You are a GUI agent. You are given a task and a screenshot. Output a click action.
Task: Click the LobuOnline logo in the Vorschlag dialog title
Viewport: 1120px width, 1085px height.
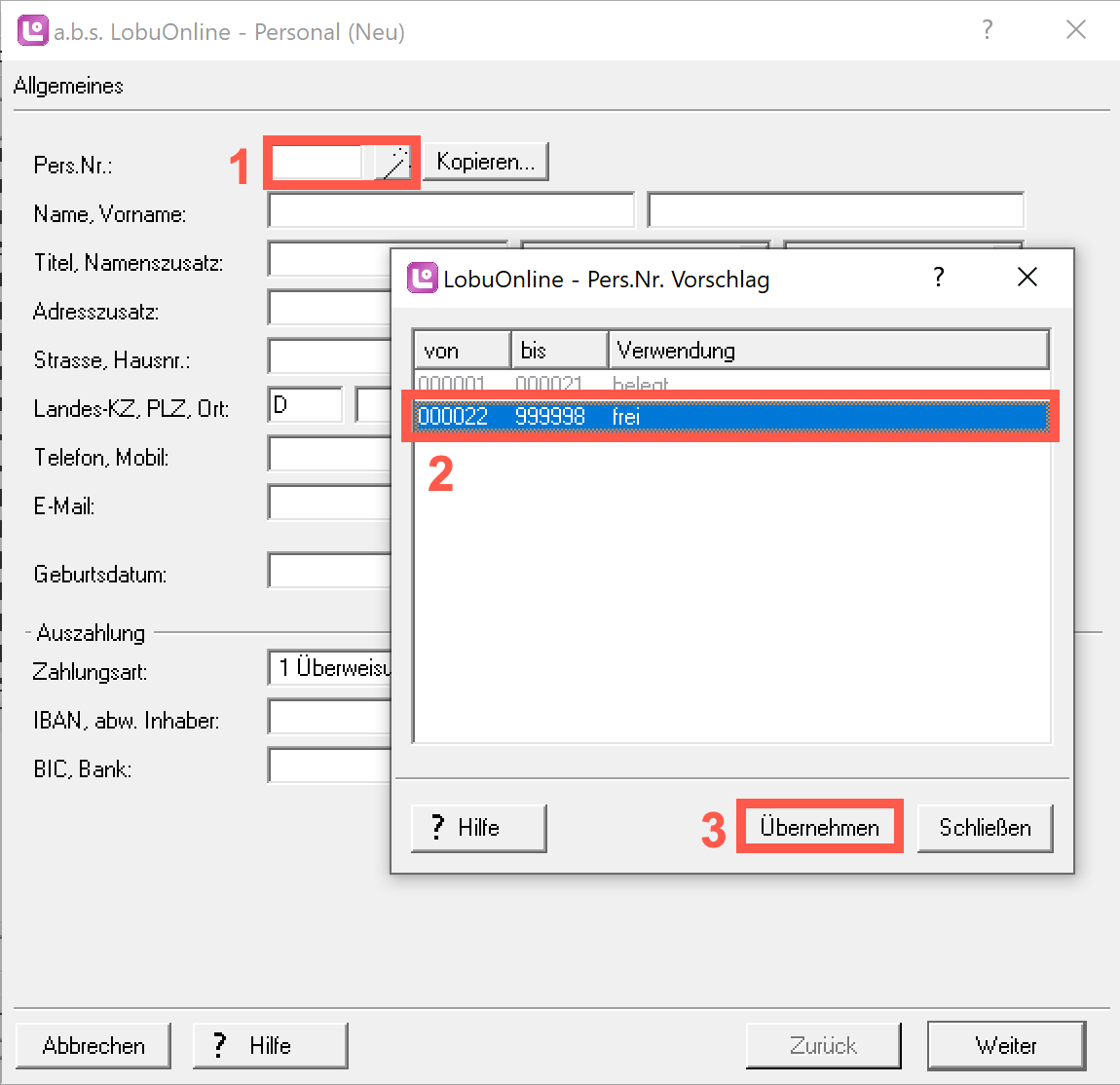[422, 279]
